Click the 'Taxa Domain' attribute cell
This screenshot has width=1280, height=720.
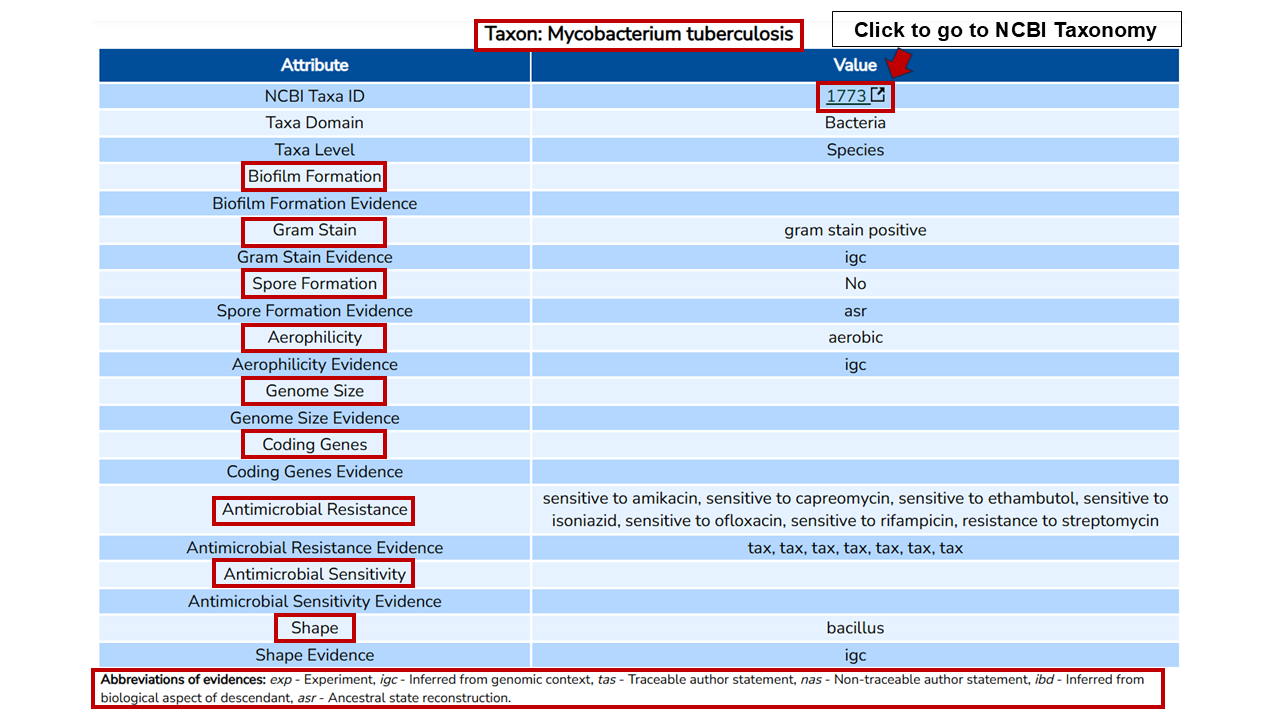315,123
